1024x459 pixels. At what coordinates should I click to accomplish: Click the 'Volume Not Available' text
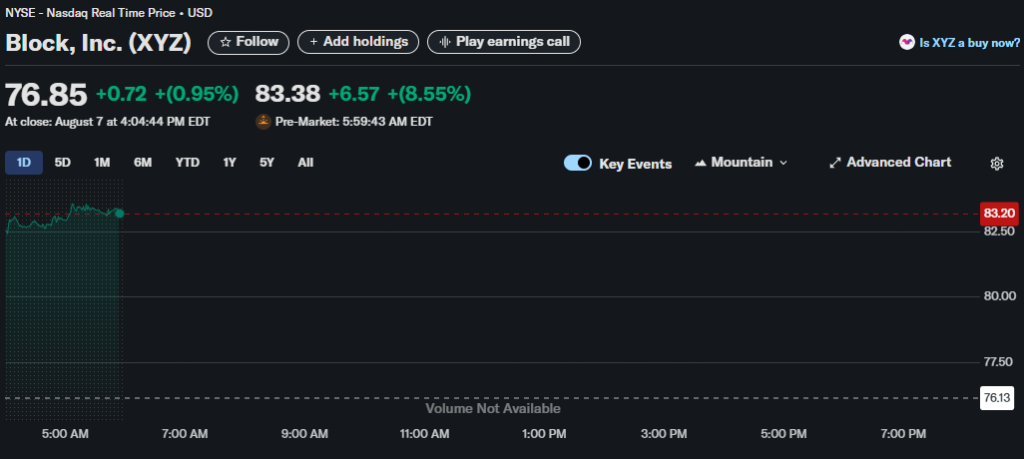pyautogui.click(x=493, y=409)
